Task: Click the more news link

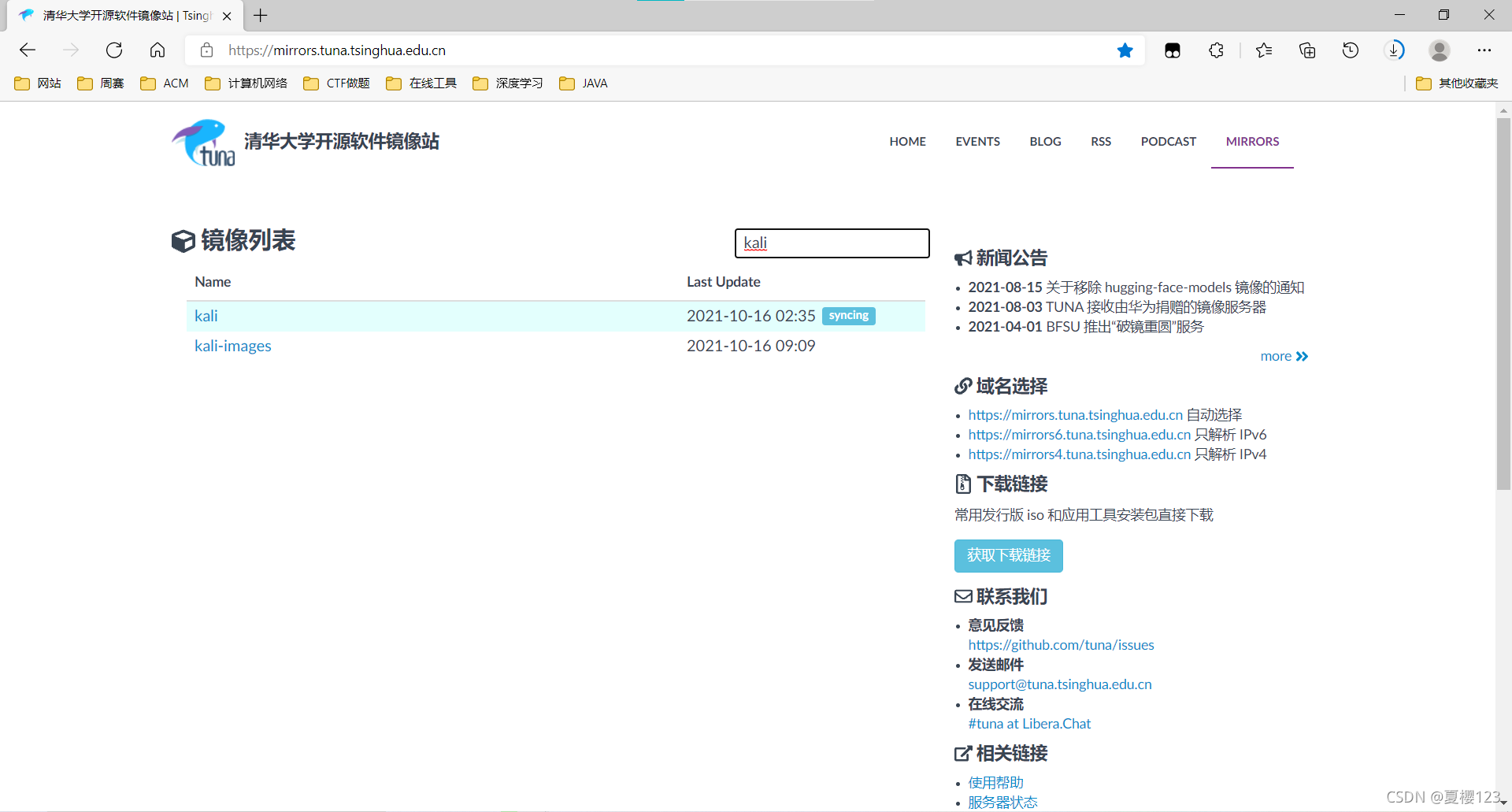Action: click(x=1284, y=356)
